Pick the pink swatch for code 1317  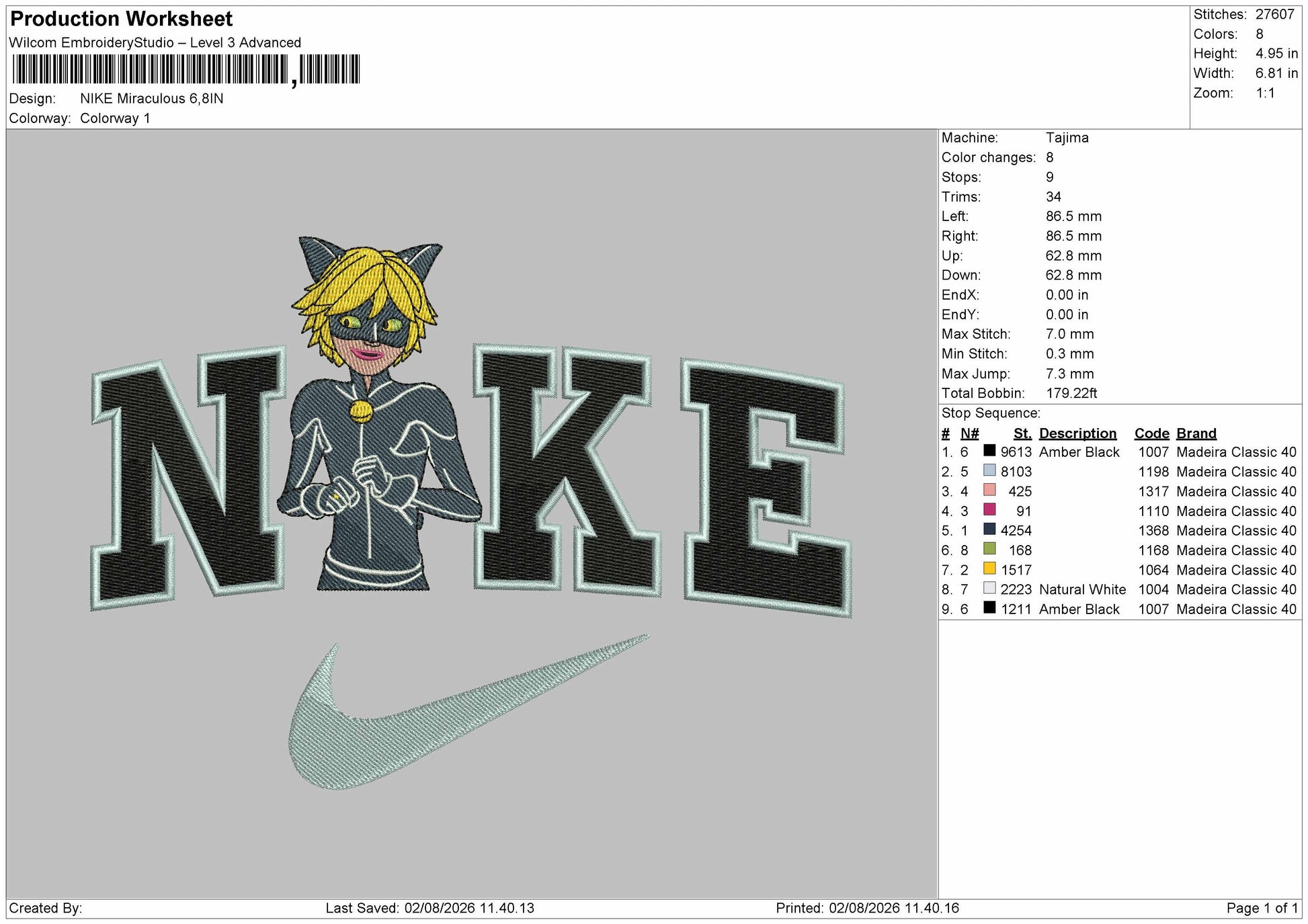989,490
